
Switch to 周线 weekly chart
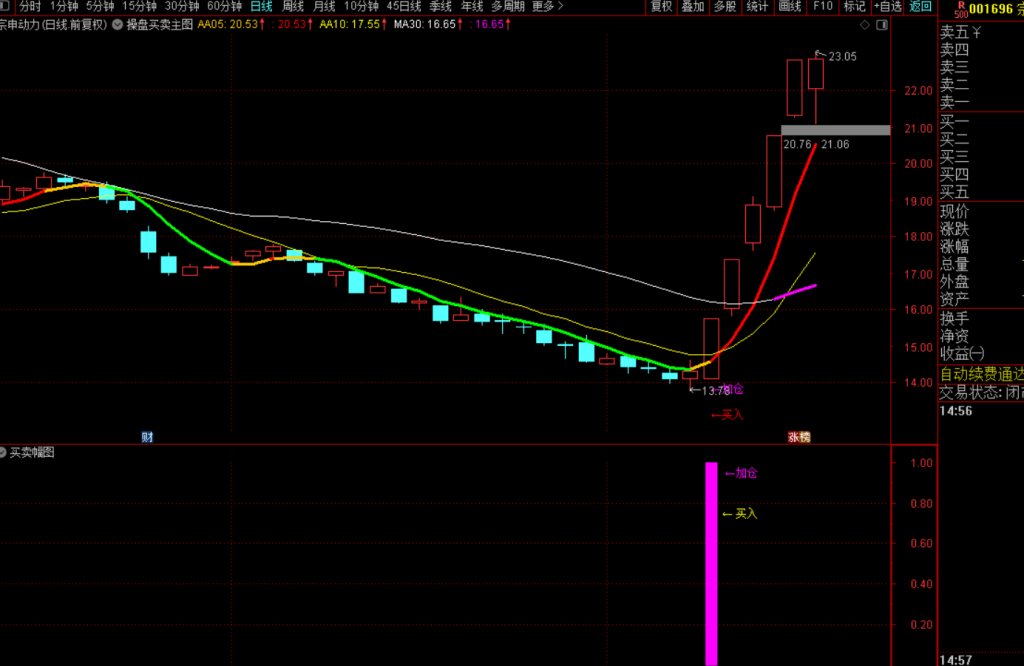point(293,7)
